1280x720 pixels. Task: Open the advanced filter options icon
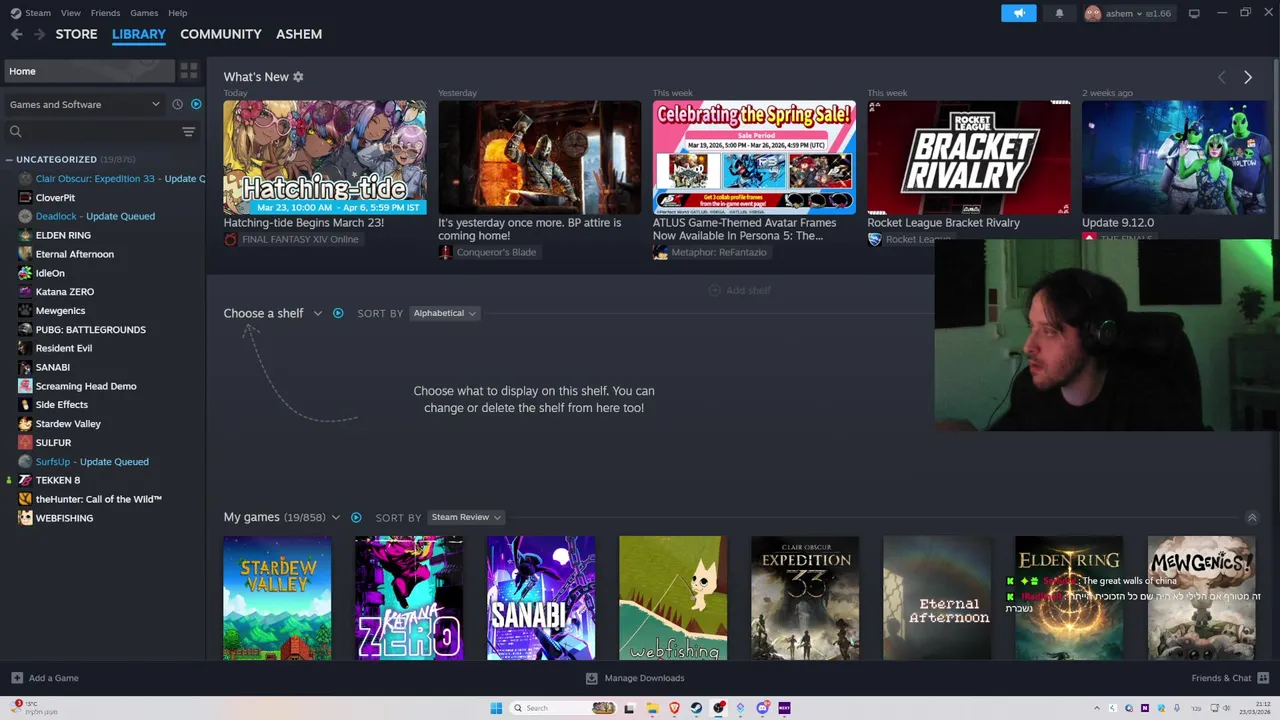[188, 132]
